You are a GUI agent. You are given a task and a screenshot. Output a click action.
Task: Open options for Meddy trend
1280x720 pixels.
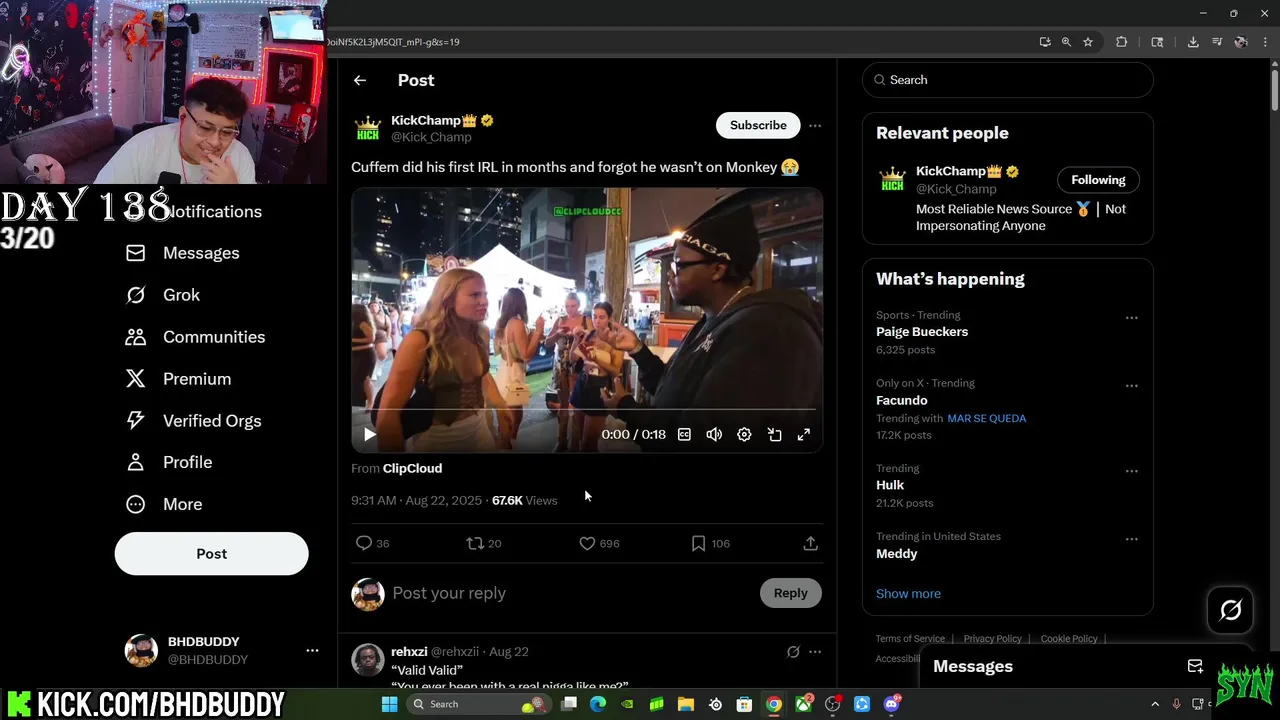[1132, 539]
